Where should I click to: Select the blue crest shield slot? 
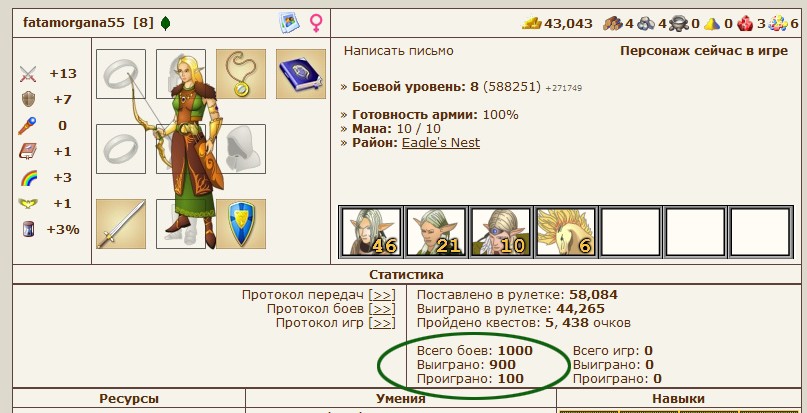(x=241, y=224)
